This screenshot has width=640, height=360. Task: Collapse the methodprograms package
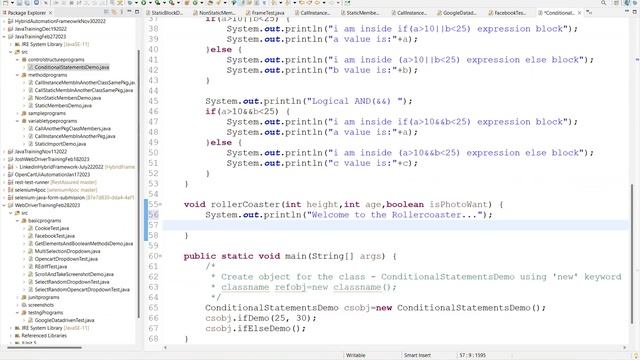pos(18,75)
